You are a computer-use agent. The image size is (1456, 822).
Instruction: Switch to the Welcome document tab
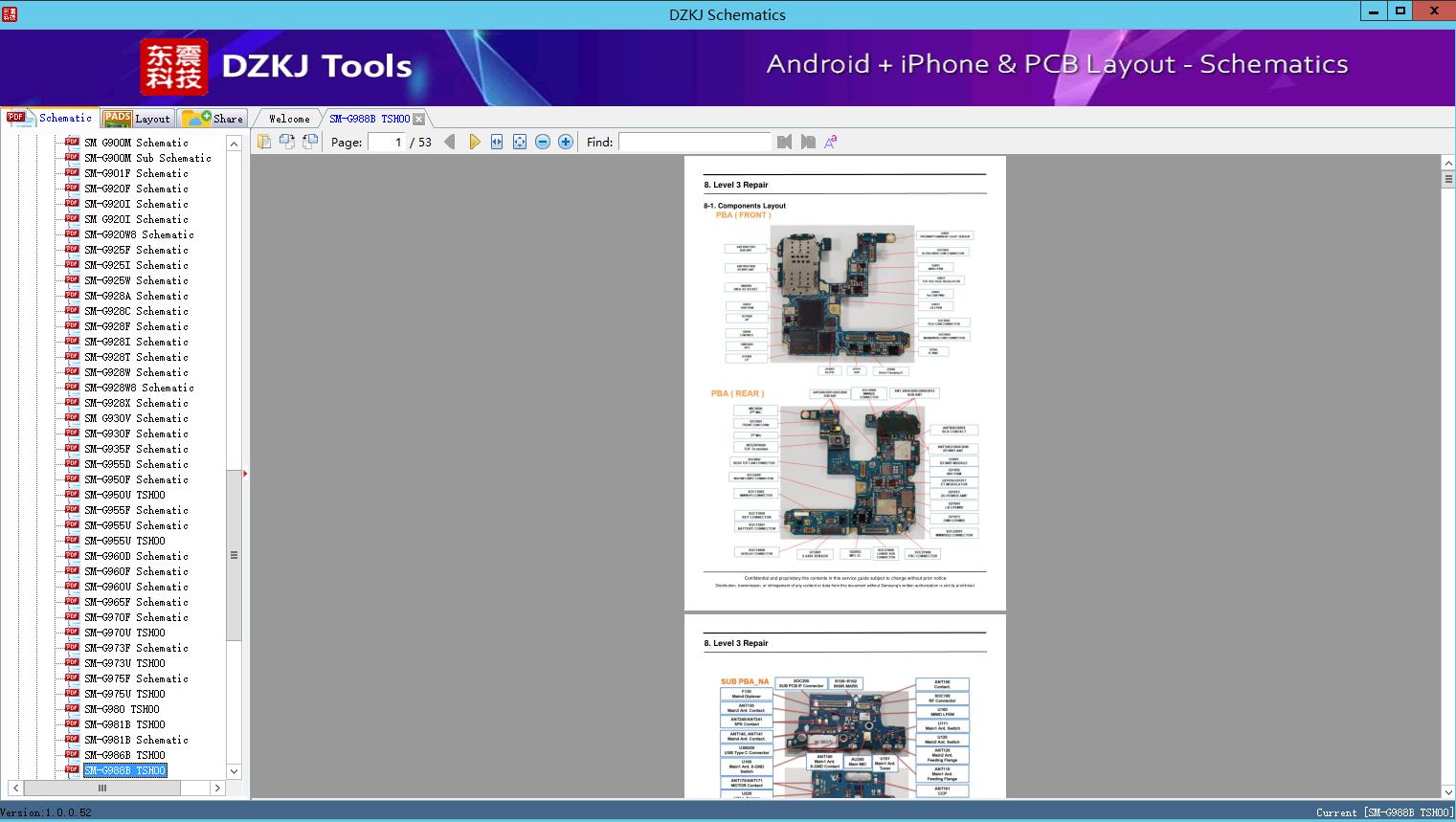coord(289,119)
